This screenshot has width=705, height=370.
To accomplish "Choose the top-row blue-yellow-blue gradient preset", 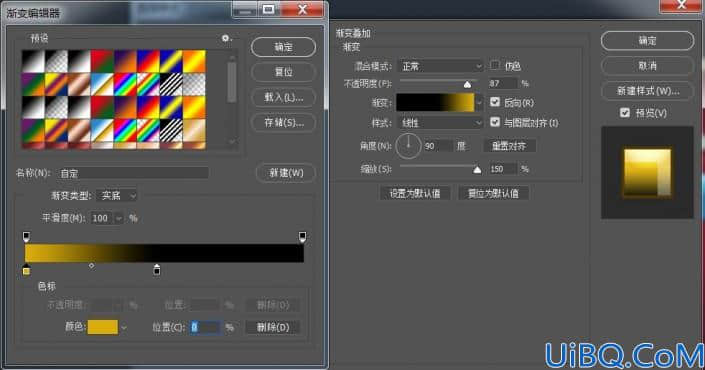I will click(171, 61).
